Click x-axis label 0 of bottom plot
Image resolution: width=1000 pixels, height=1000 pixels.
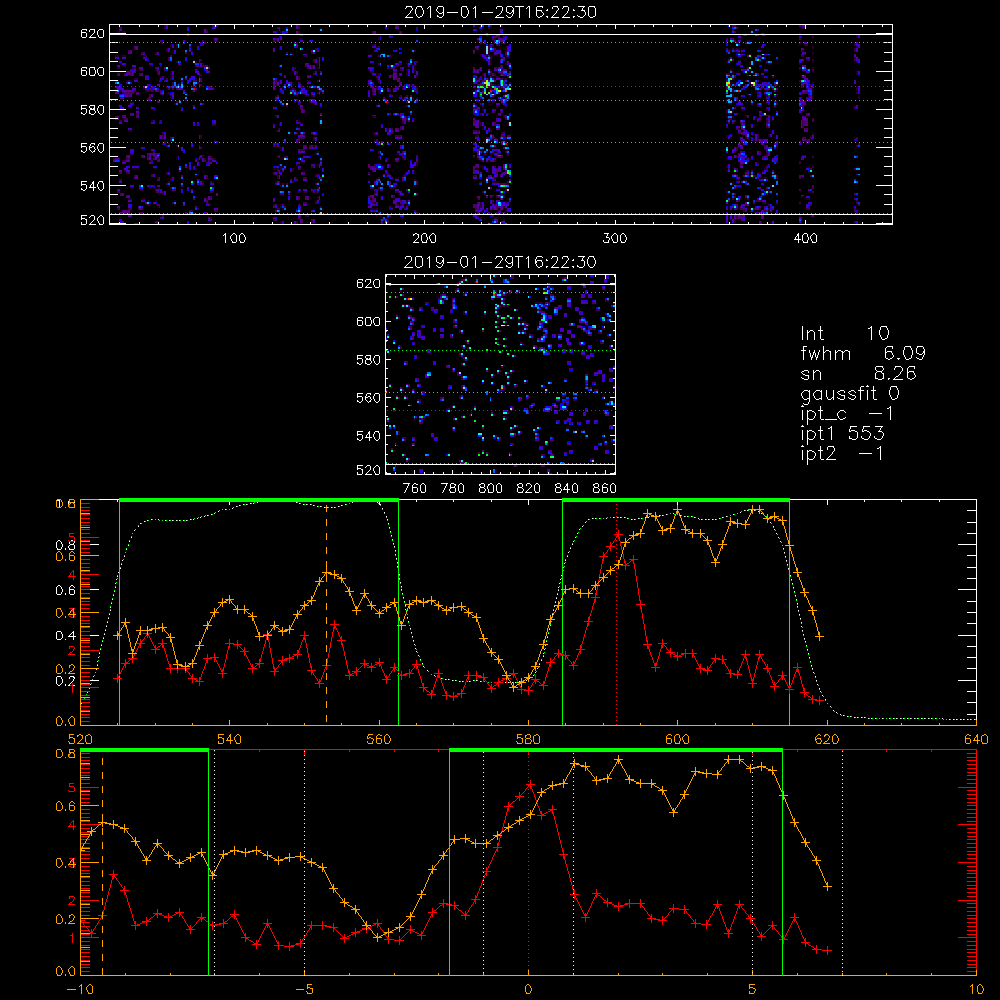(x=528, y=990)
